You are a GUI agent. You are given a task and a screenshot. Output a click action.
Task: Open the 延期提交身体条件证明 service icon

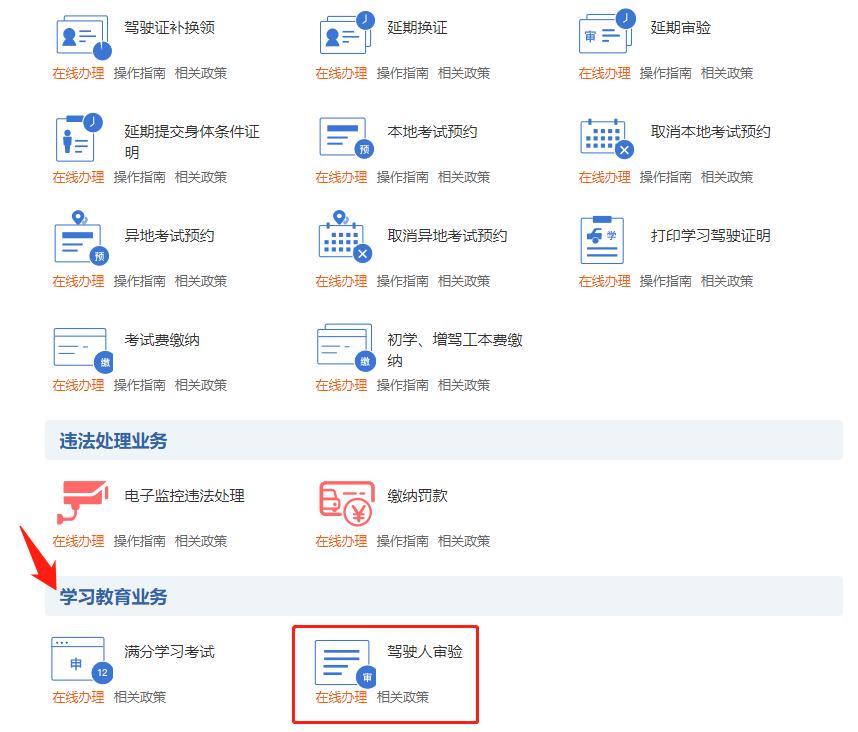79,136
